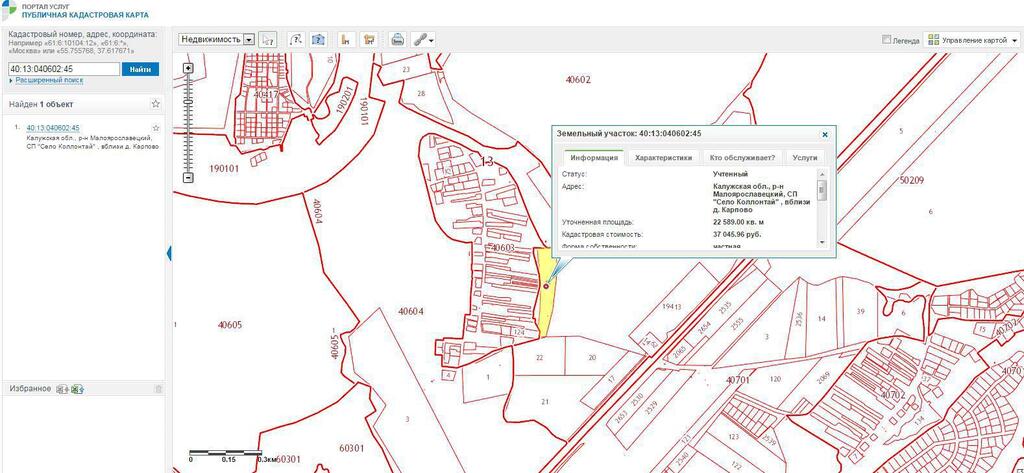Viewport: 1024px width, 473px height.
Task: Switch to the Характеристики tab
Action: tap(664, 157)
